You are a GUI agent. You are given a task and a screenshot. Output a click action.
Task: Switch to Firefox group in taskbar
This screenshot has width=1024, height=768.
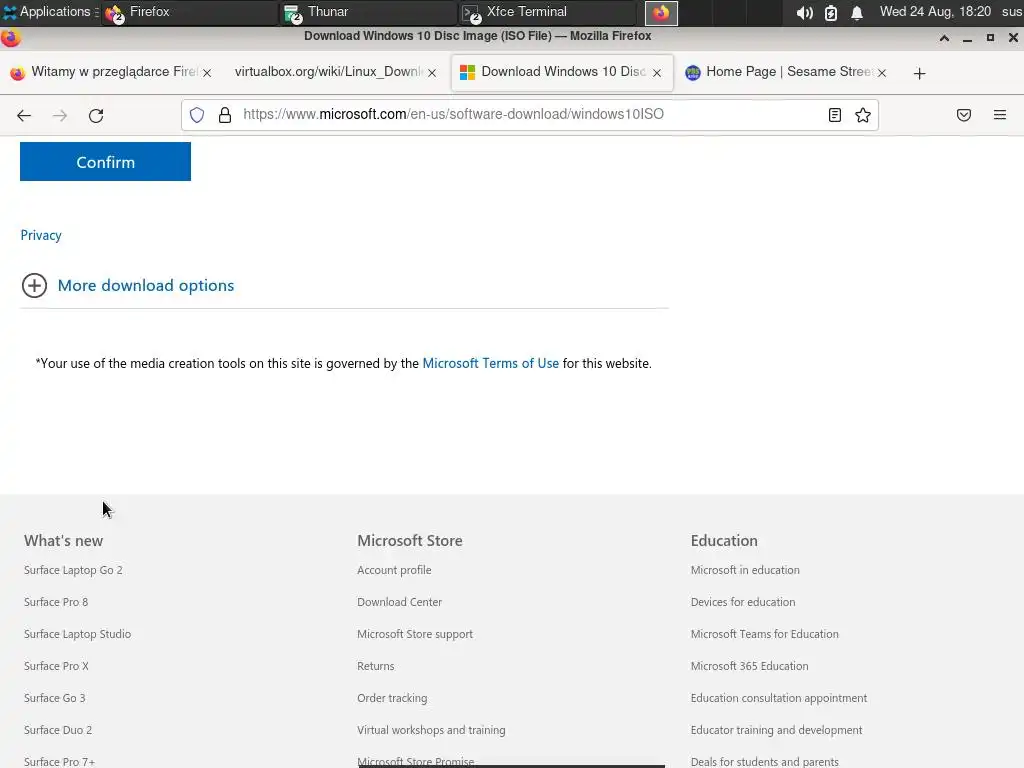(189, 12)
